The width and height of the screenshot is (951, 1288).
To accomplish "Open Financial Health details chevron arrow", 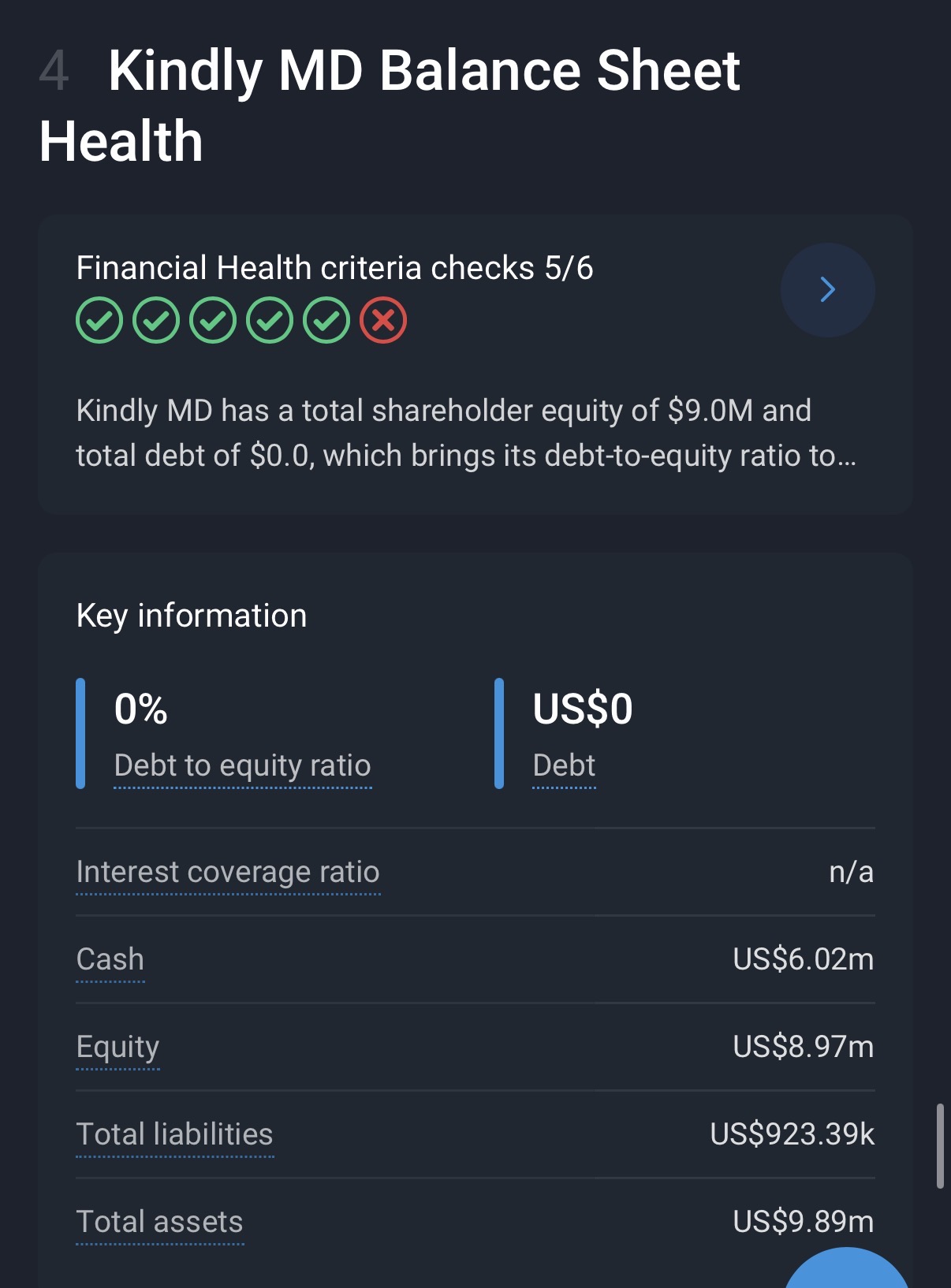I will [x=827, y=290].
